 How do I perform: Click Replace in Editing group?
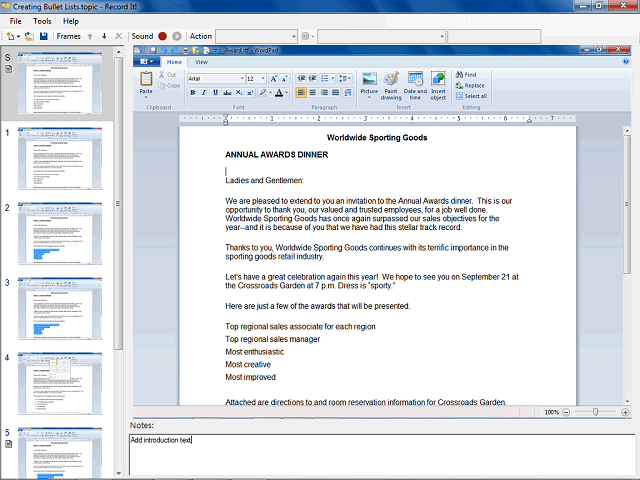tap(470, 85)
